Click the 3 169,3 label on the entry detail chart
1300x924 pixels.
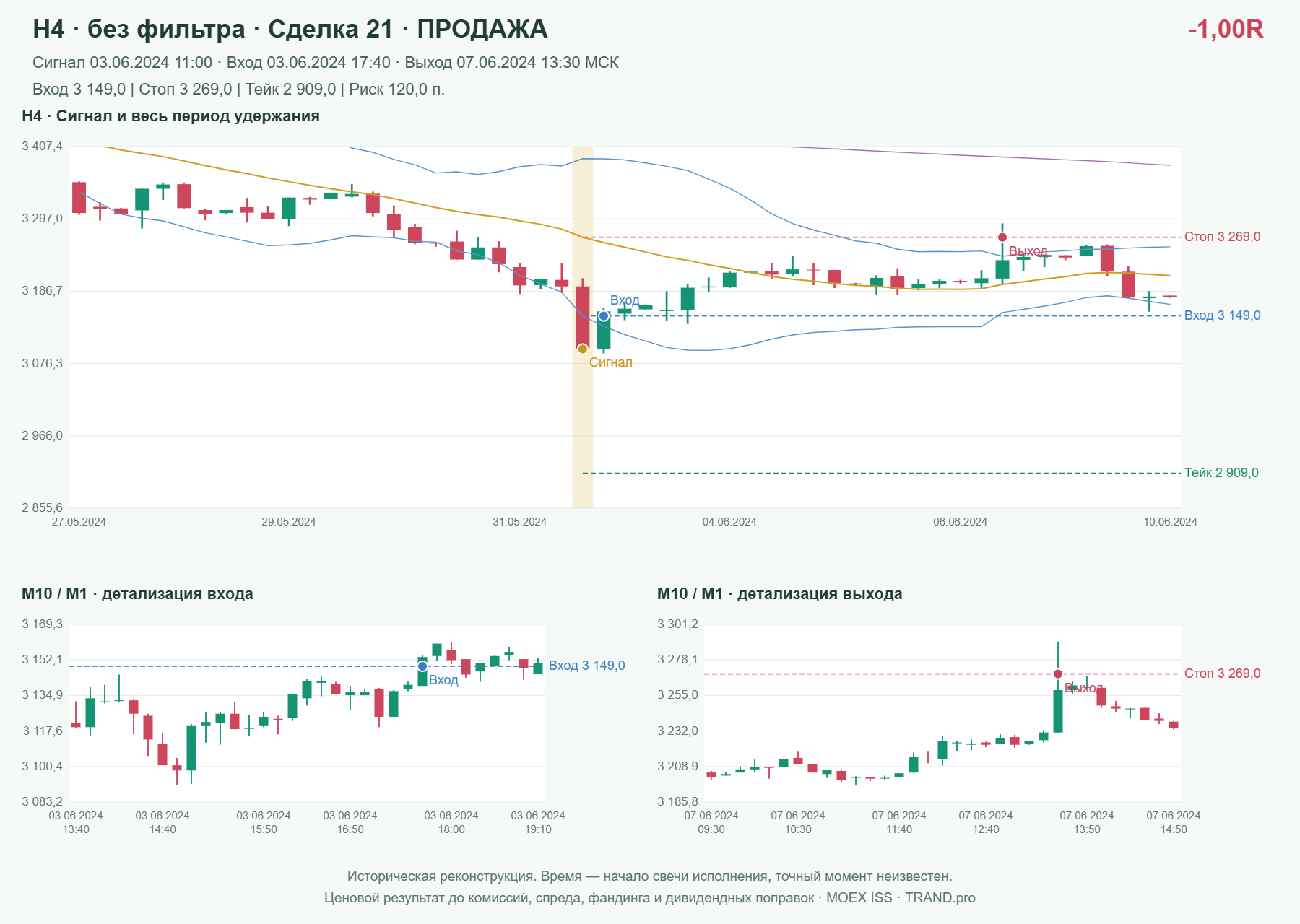point(43,624)
